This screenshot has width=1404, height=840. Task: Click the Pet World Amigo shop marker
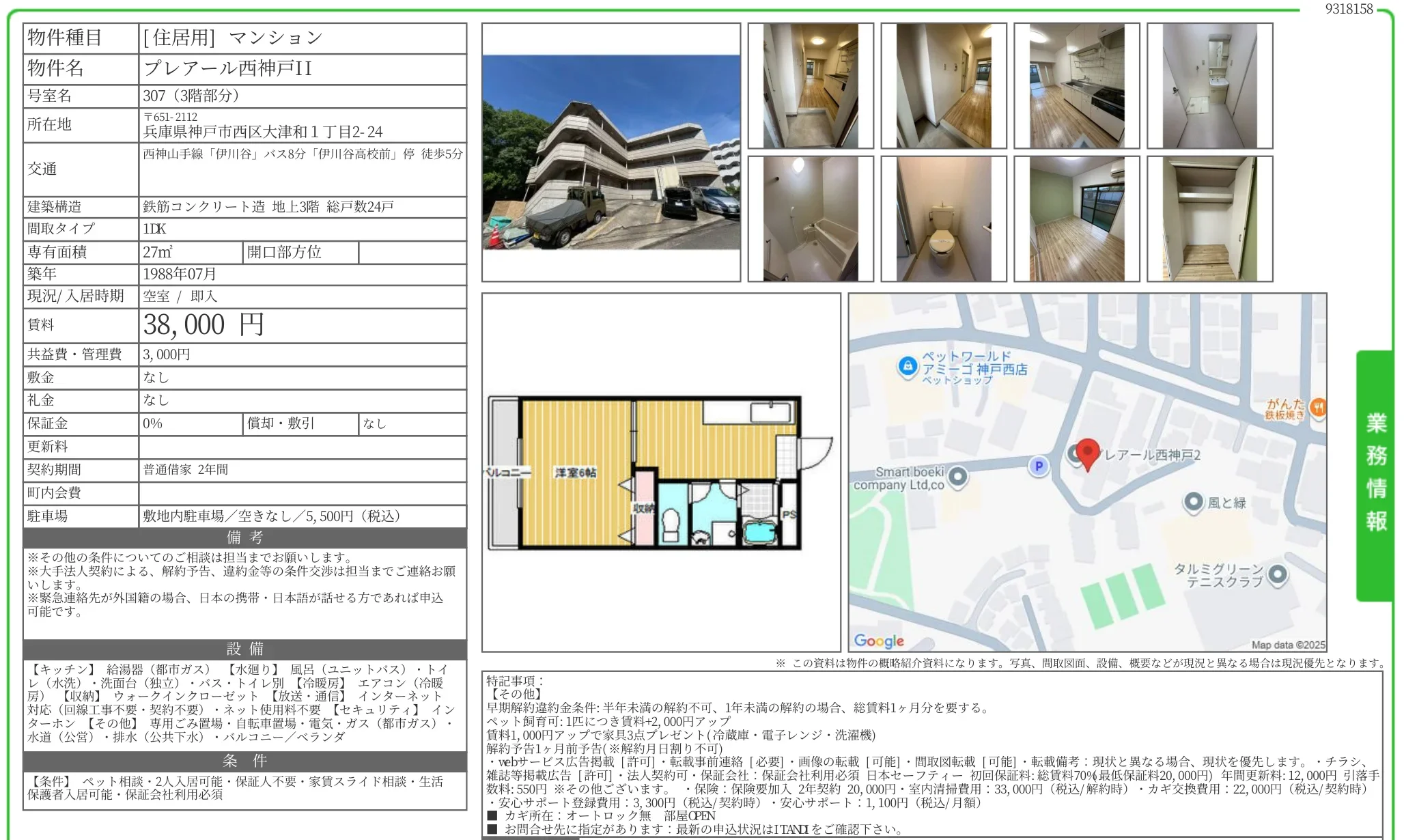[x=908, y=366]
